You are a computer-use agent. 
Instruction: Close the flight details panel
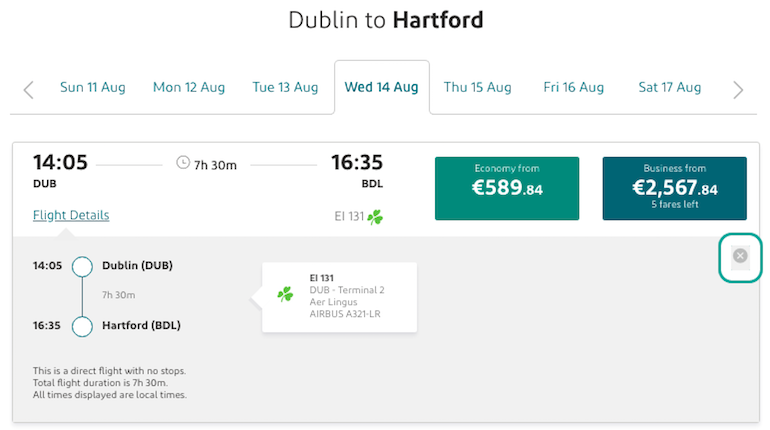(x=740, y=256)
